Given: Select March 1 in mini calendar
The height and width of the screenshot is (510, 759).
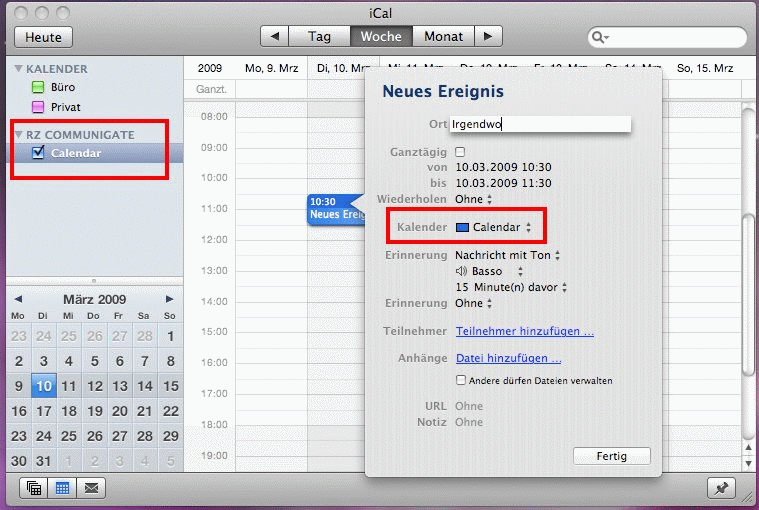Looking at the screenshot, I should 170,336.
